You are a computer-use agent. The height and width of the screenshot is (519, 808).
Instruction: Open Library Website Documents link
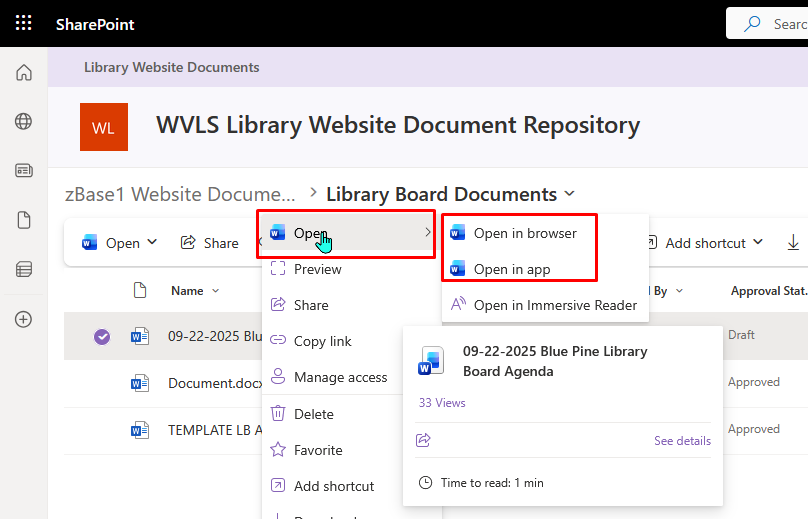[x=172, y=68]
